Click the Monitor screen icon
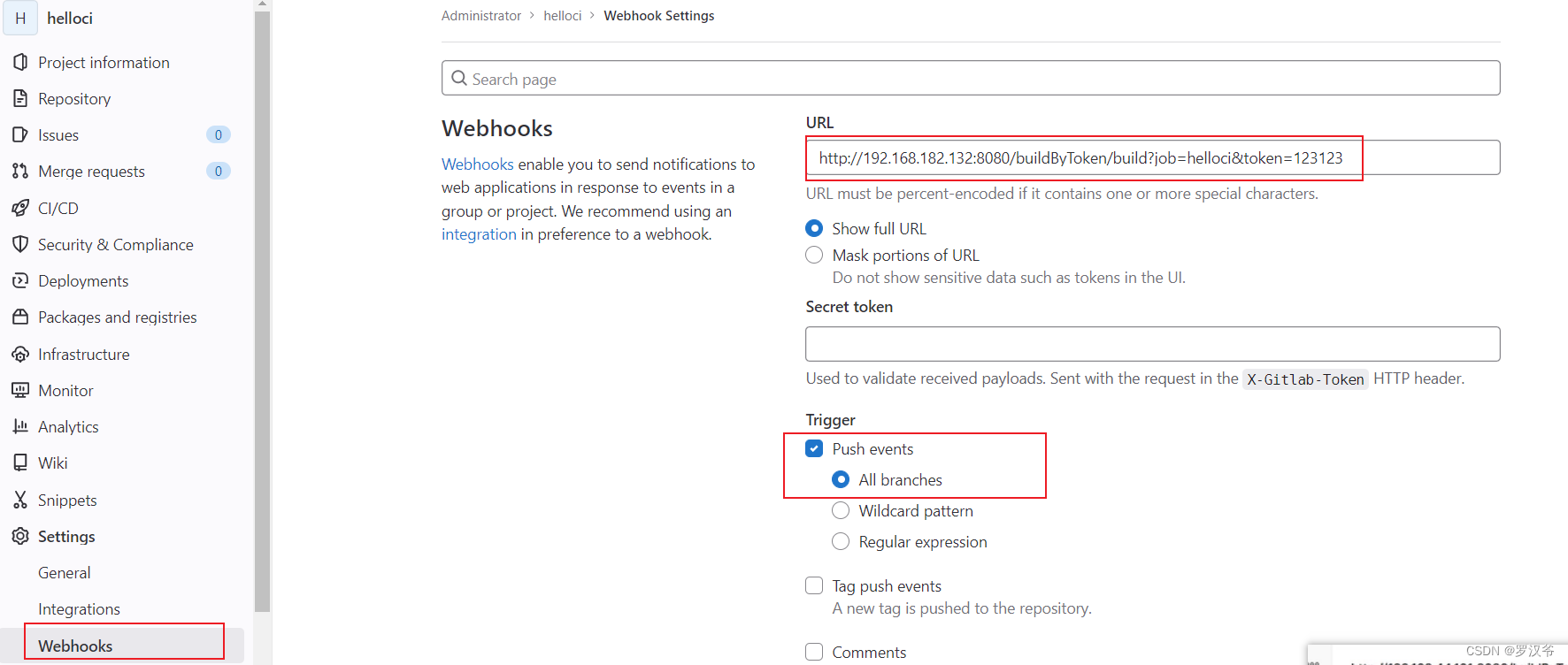This screenshot has height=665, width=1568. point(20,390)
